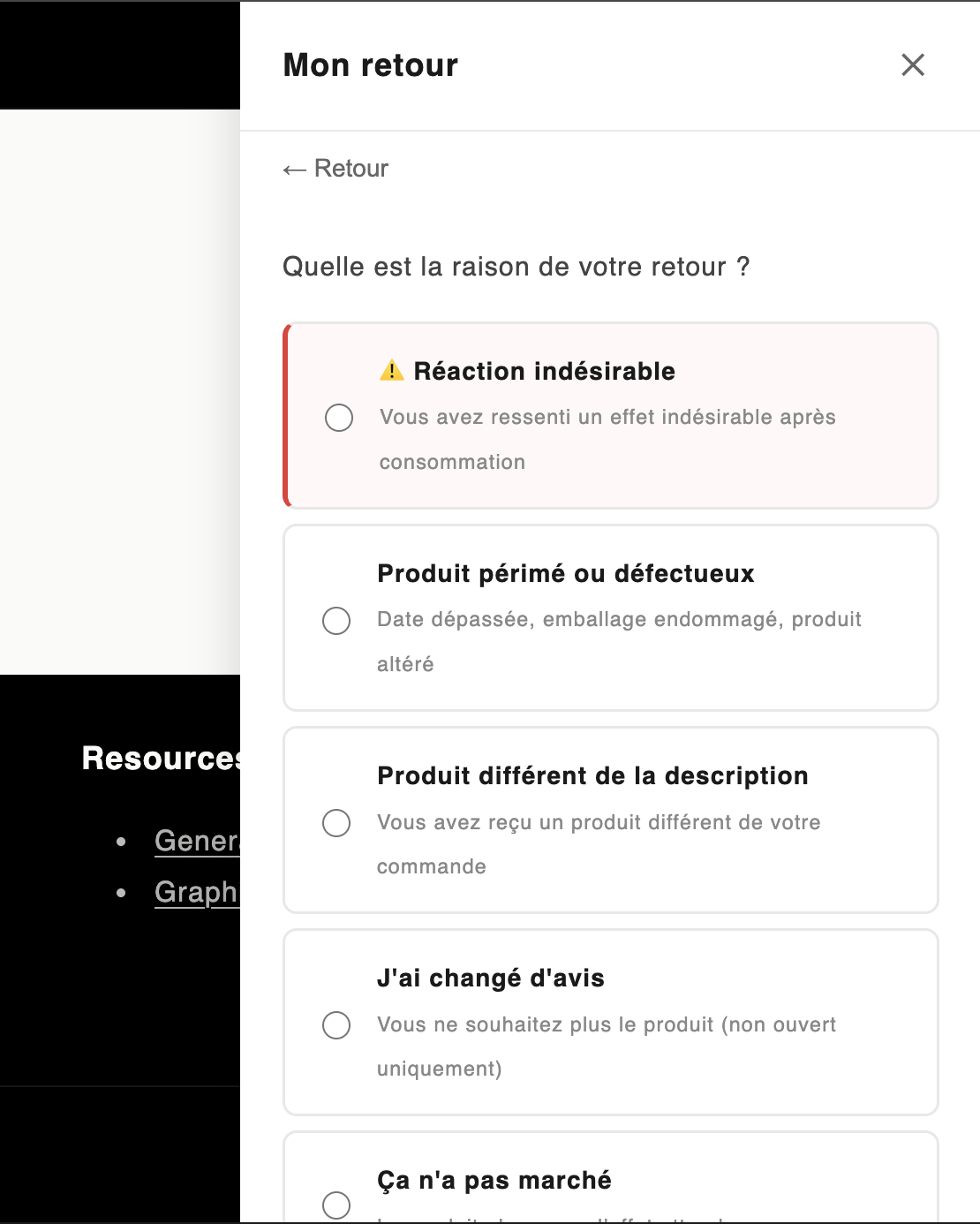Select the Réaction indésirable radio button
The height and width of the screenshot is (1224, 980).
338,417
